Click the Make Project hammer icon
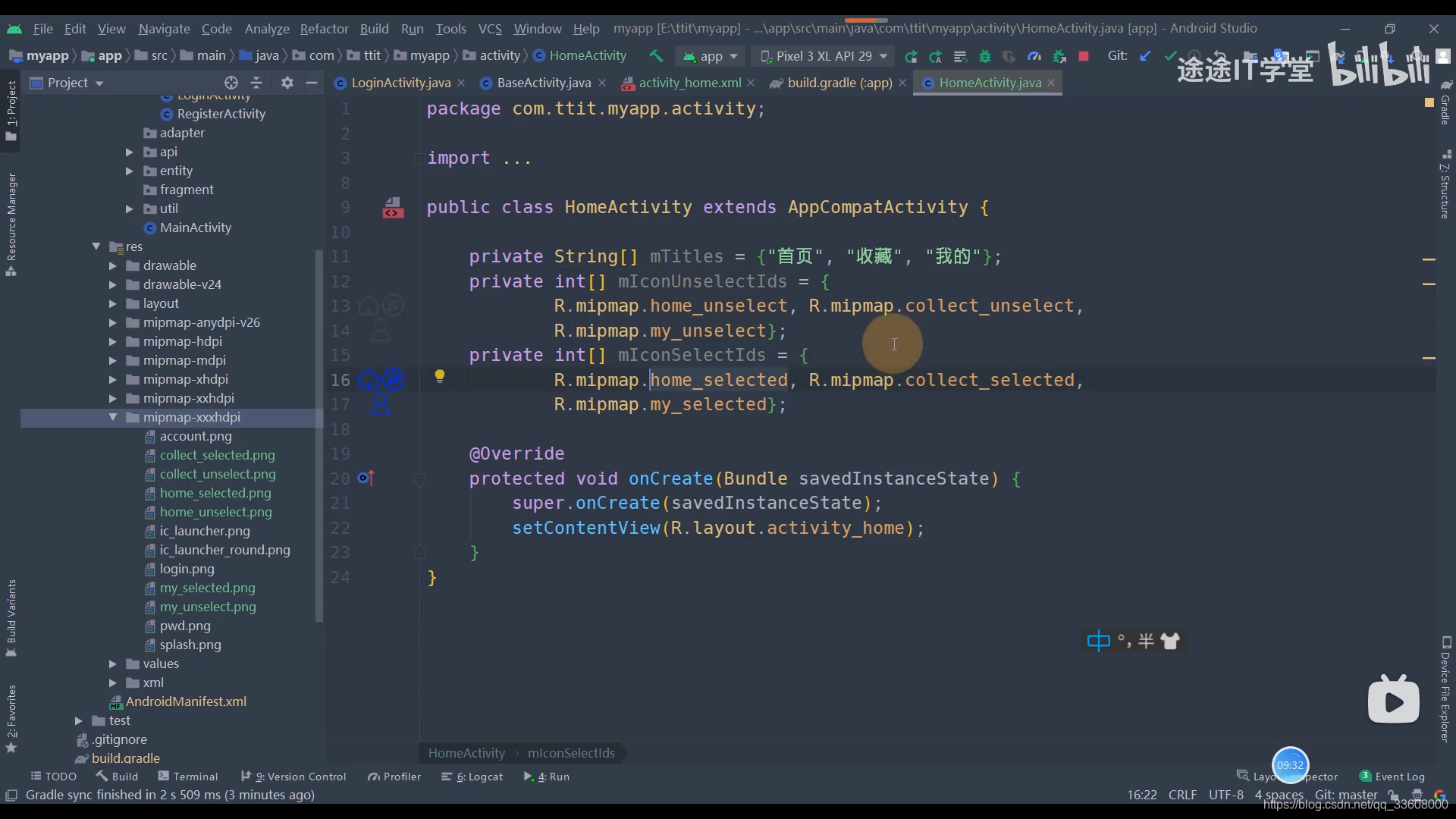The height and width of the screenshot is (819, 1456). [x=656, y=55]
